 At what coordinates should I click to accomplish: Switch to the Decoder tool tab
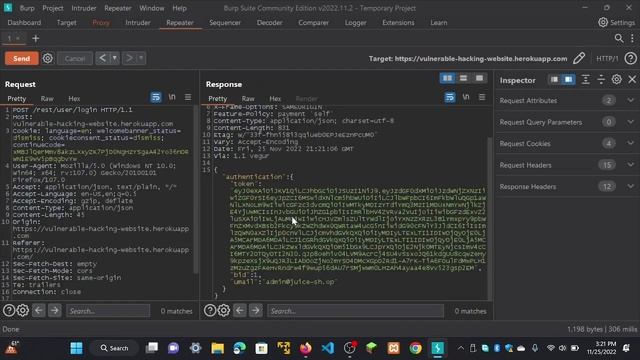click(x=269, y=23)
